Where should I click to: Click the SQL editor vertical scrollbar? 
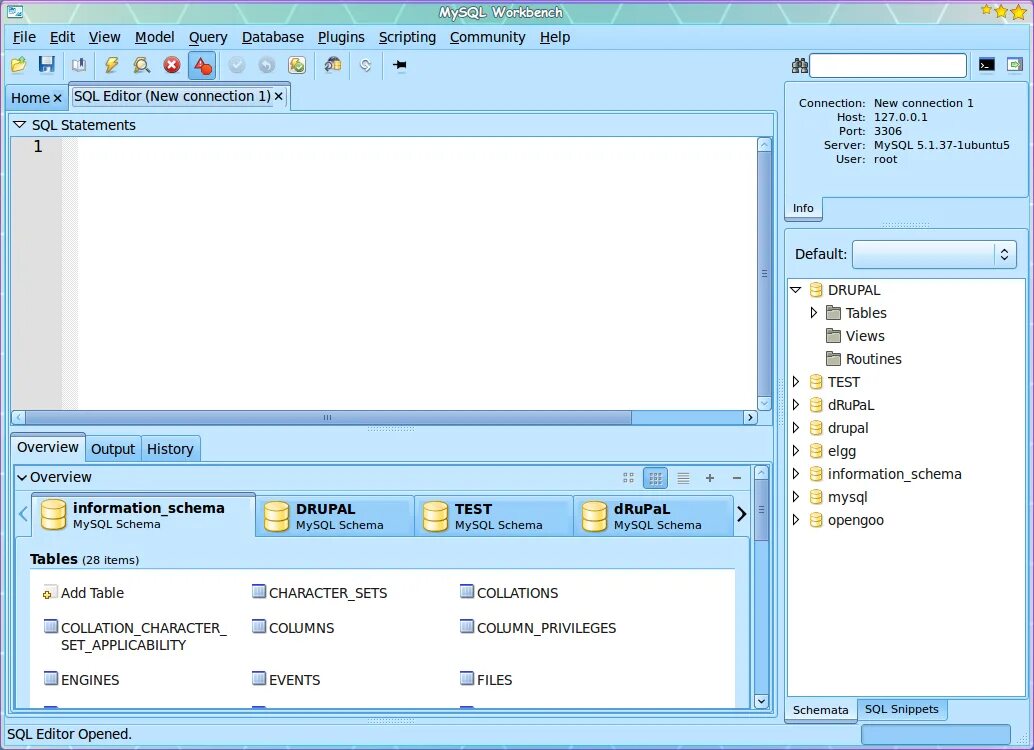pyautogui.click(x=764, y=273)
